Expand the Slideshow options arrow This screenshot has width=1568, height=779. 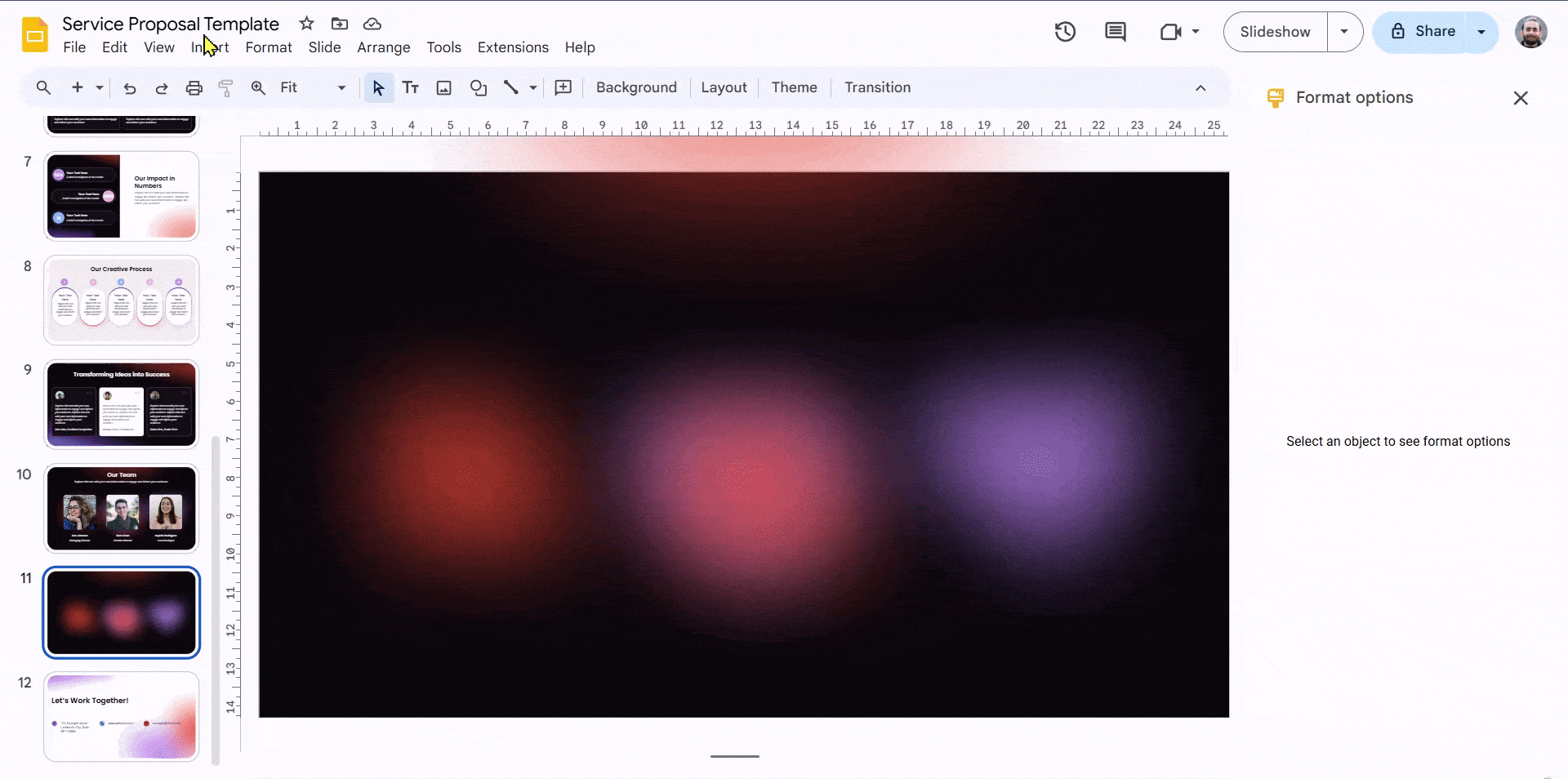click(1344, 32)
